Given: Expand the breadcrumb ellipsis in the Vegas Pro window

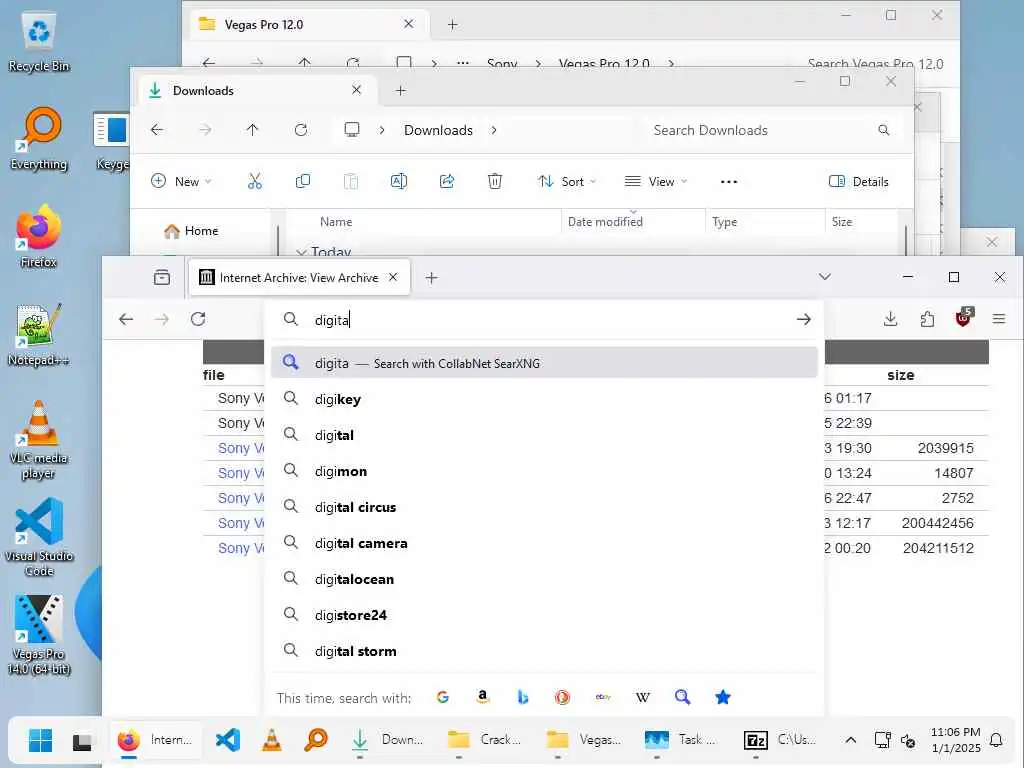Looking at the screenshot, I should click(462, 63).
